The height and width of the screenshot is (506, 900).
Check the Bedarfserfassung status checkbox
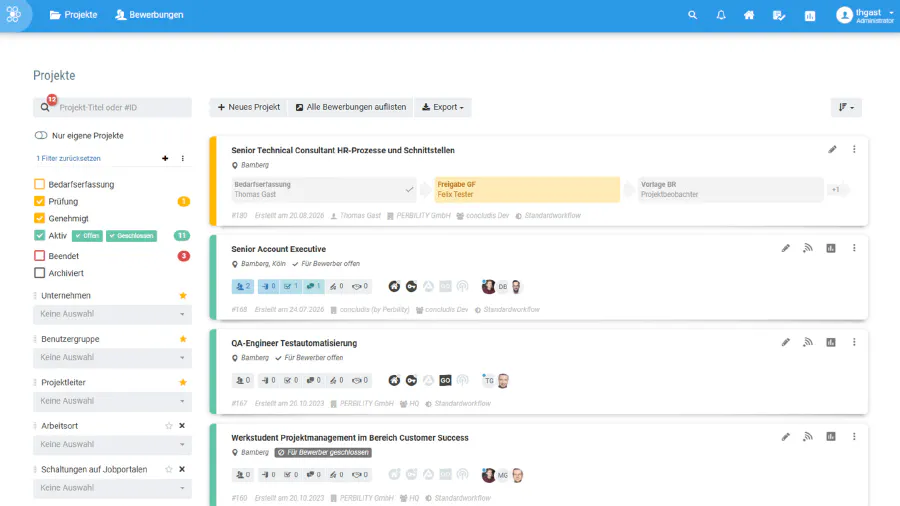point(39,184)
